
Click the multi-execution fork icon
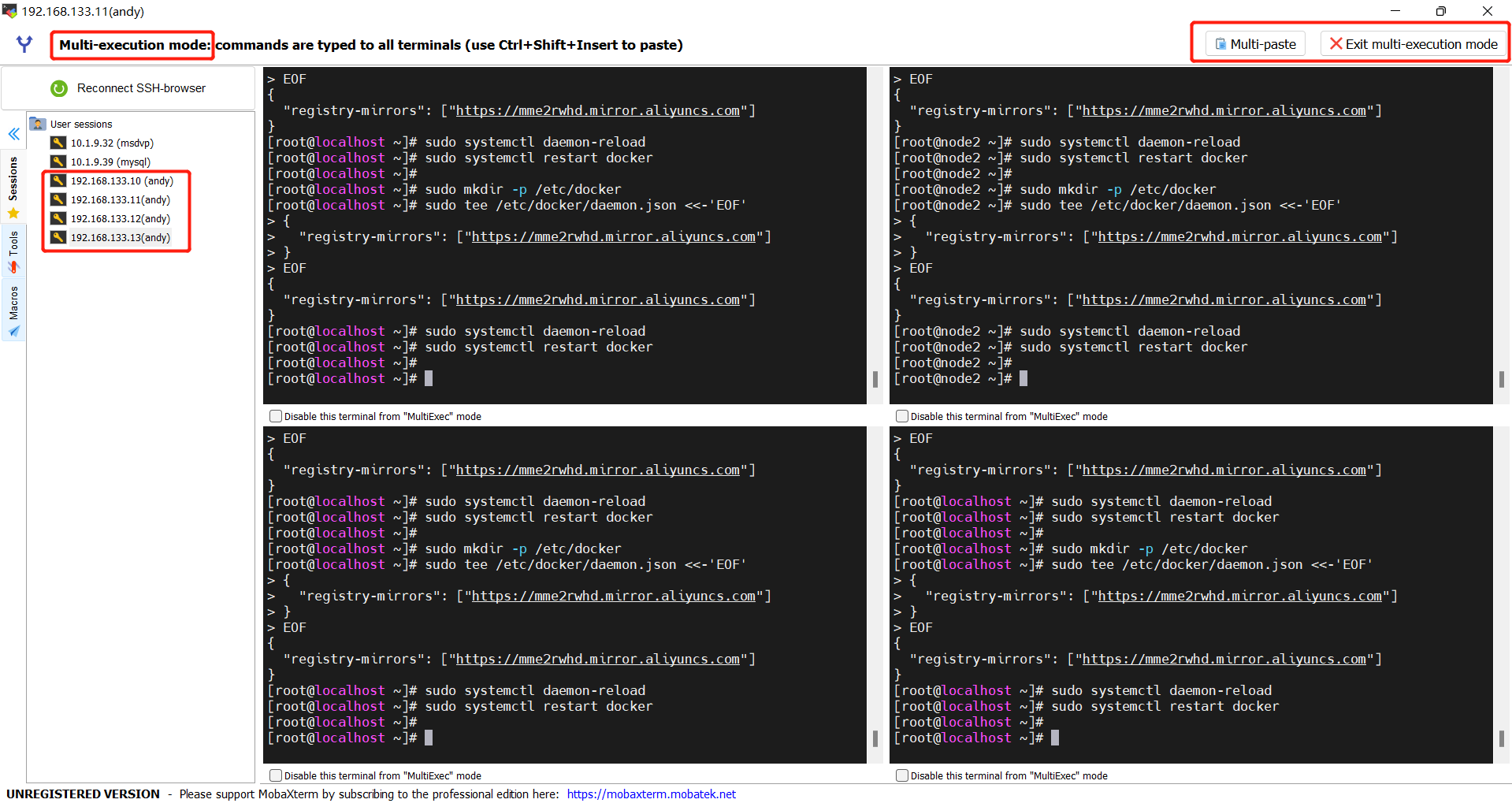point(24,44)
